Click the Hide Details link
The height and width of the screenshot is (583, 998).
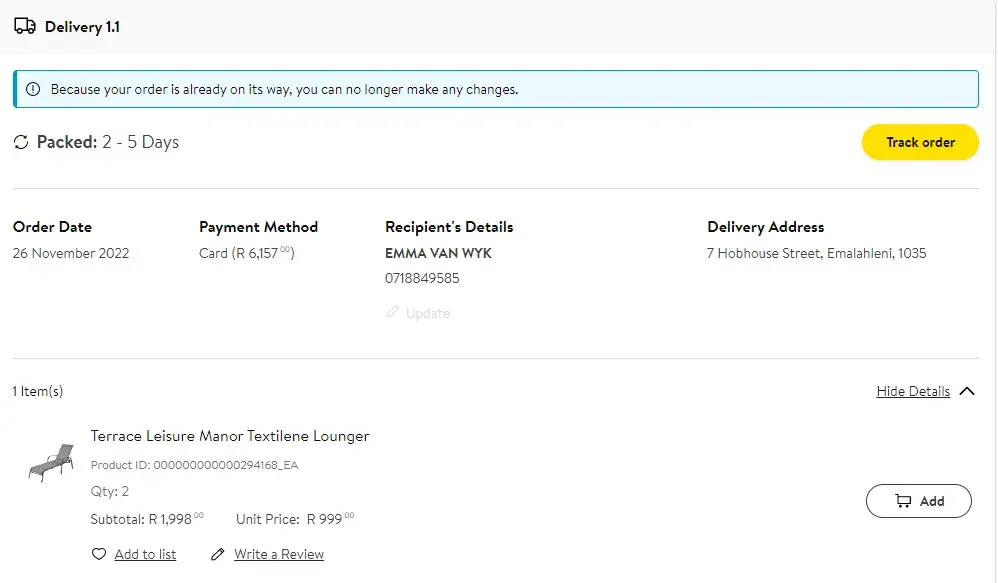pyautogui.click(x=913, y=391)
